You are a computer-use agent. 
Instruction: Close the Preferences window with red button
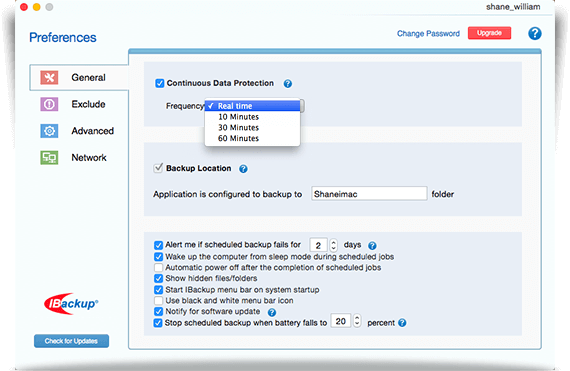(x=24, y=7)
